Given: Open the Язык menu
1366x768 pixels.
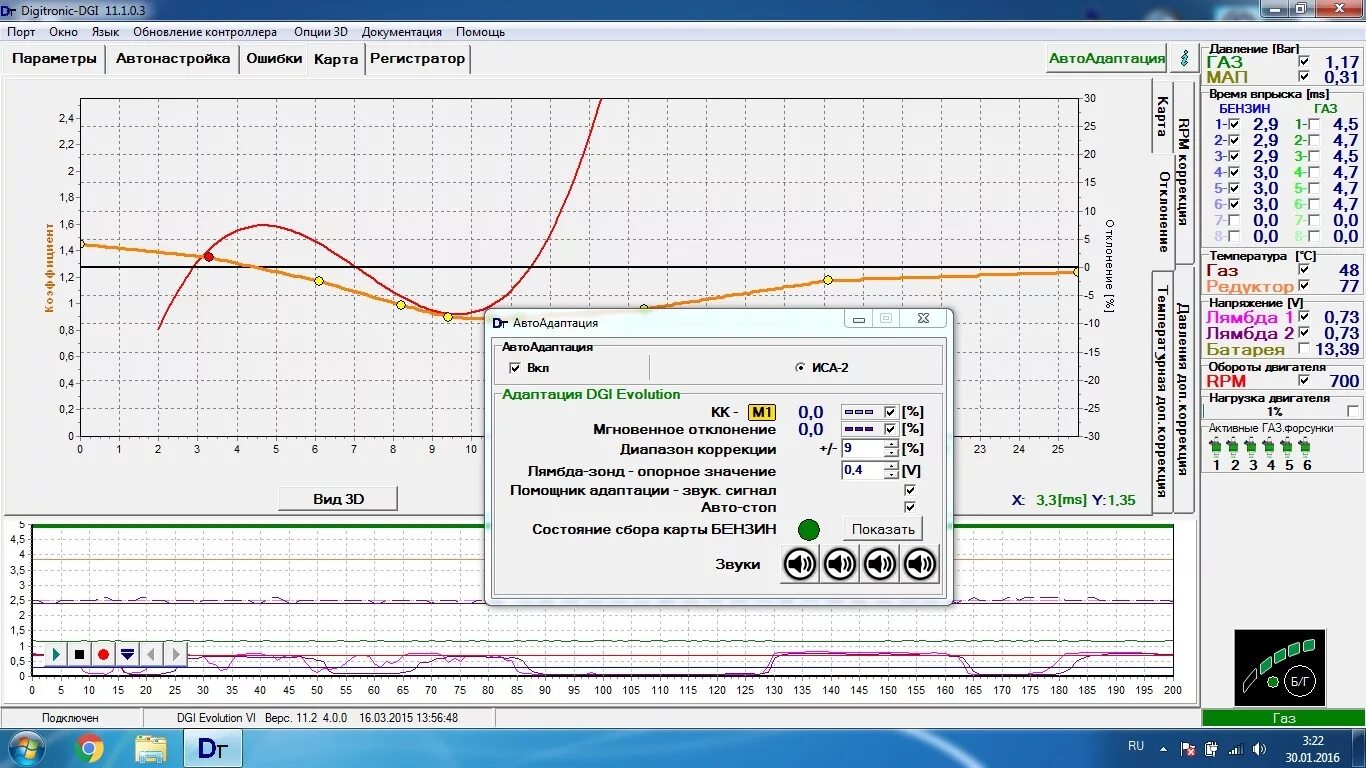Looking at the screenshot, I should (x=105, y=32).
